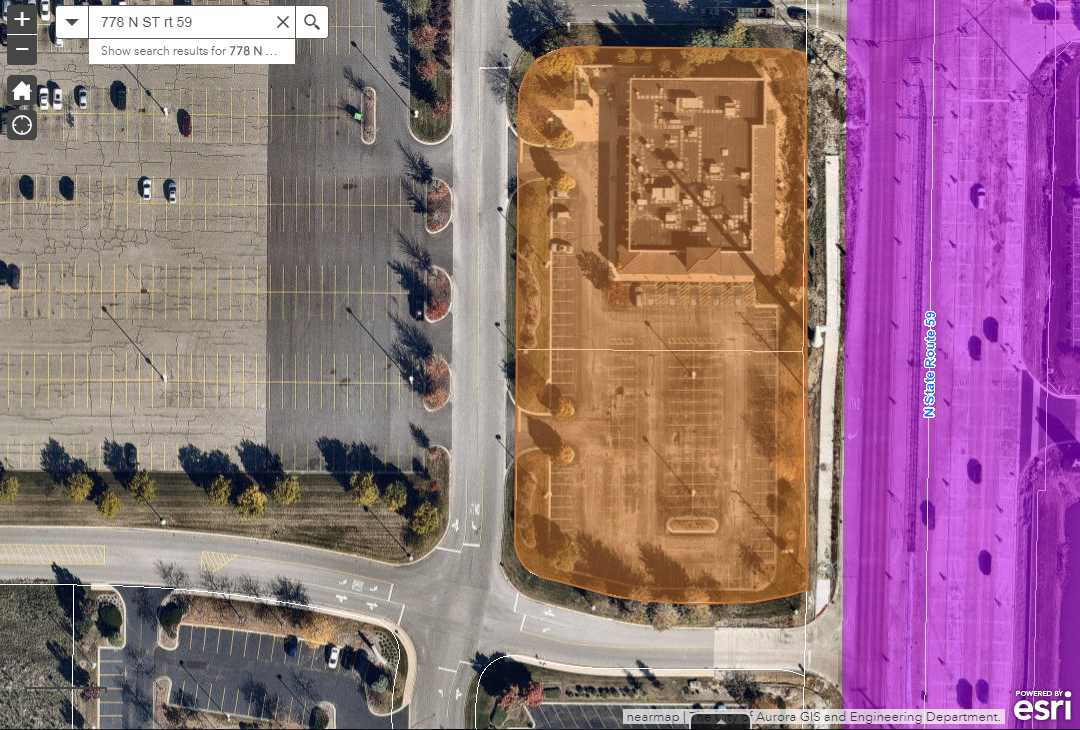Click the N State Route 59 road label
Image resolution: width=1080 pixels, height=730 pixels.
[928, 364]
